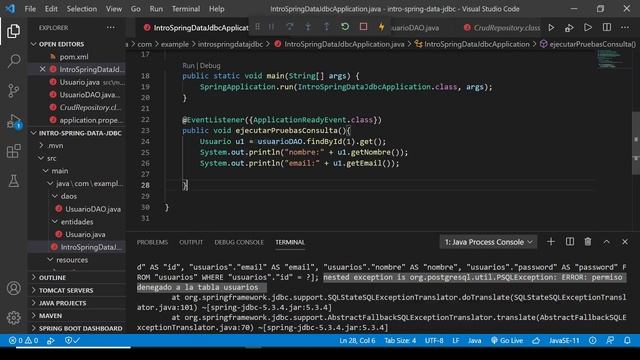640x360 pixels.
Task: Click Debug code lens above main
Action: pyautogui.click(x=210, y=65)
